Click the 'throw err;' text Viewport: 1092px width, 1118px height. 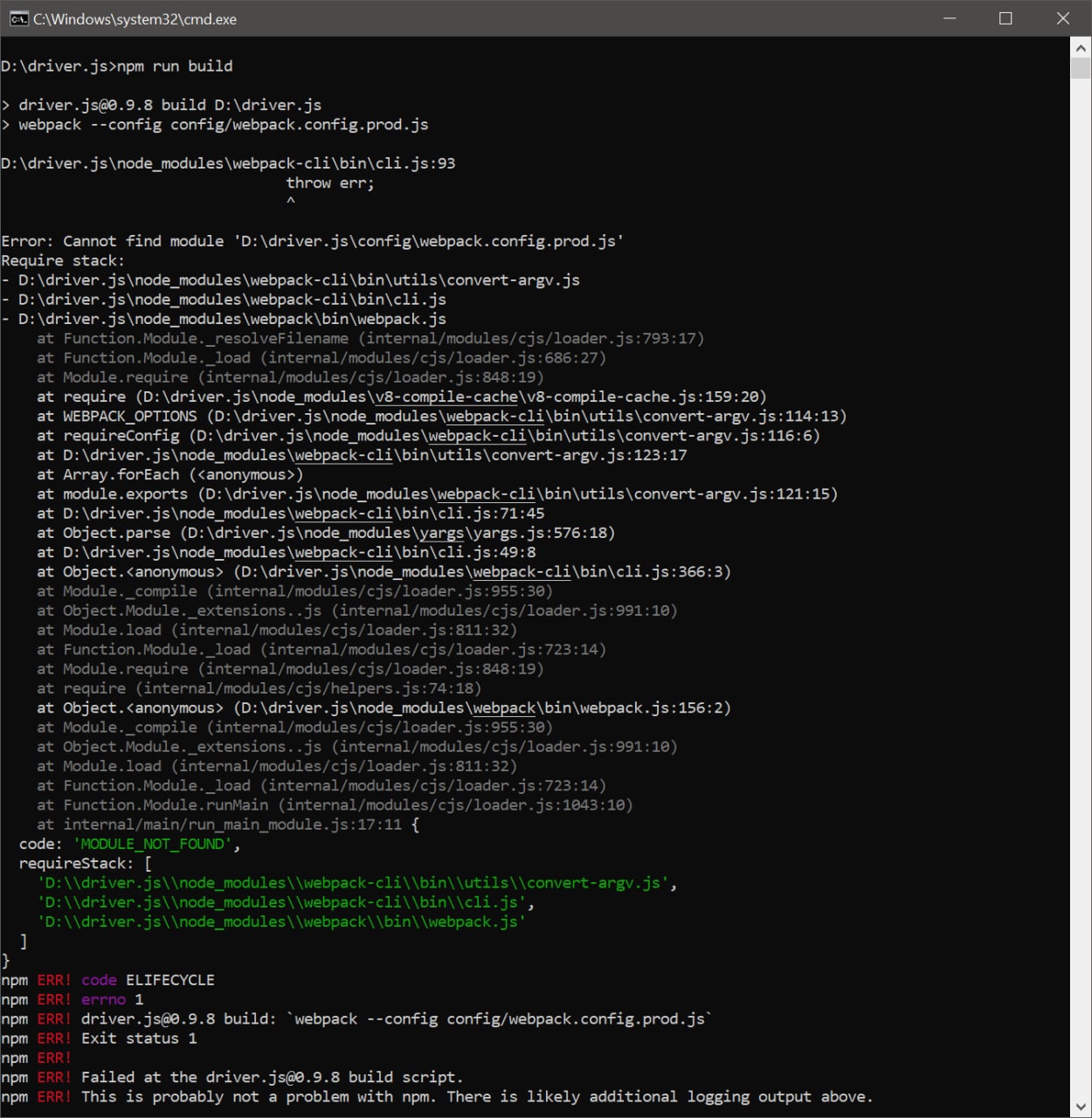pyautogui.click(x=329, y=183)
